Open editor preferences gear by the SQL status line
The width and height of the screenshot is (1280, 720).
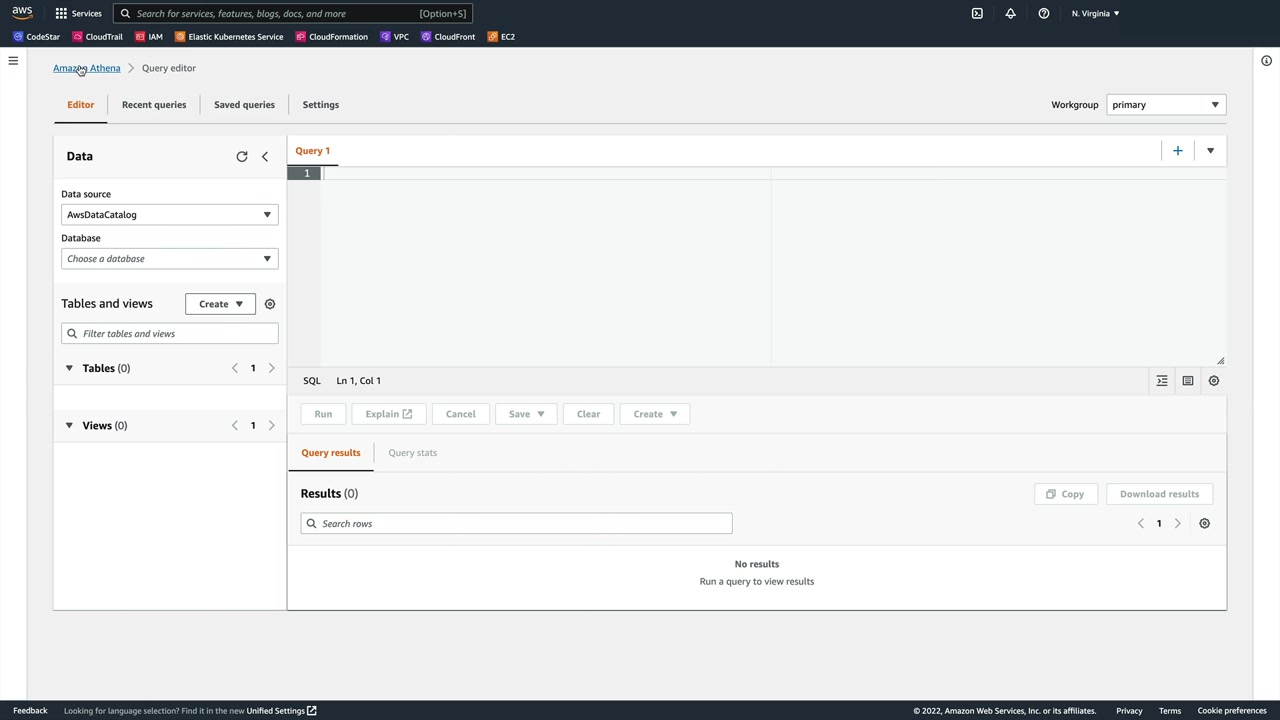click(1214, 381)
